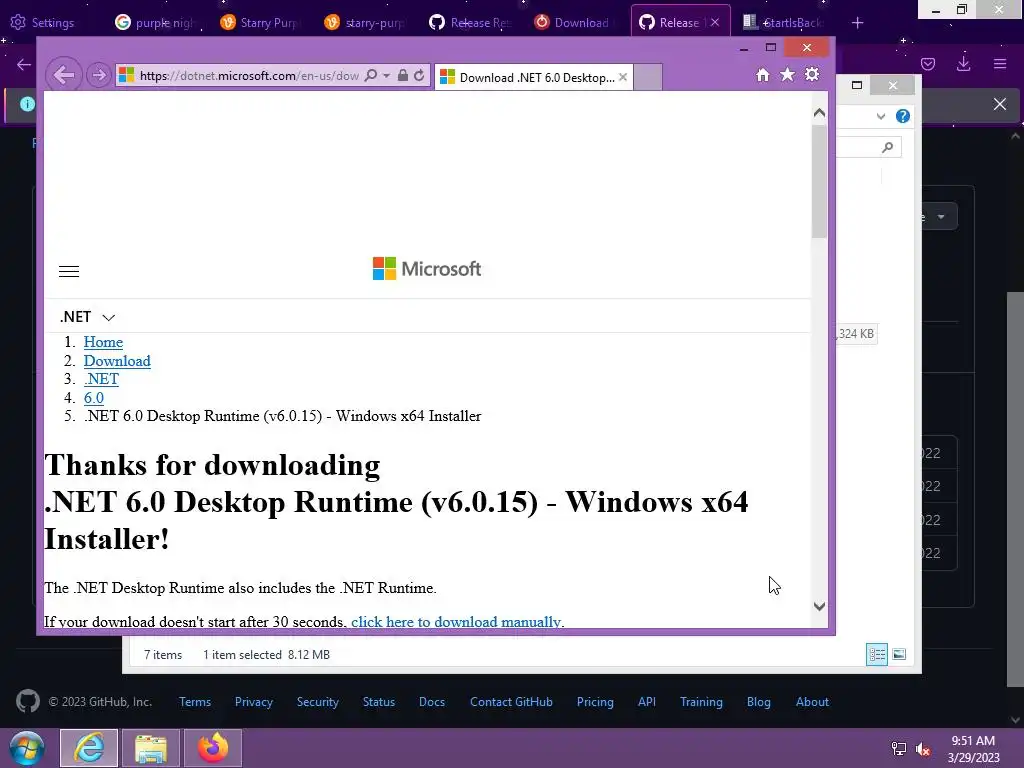This screenshot has height=768, width=1024.
Task: Switch Explorer to details view
Action: 876,654
